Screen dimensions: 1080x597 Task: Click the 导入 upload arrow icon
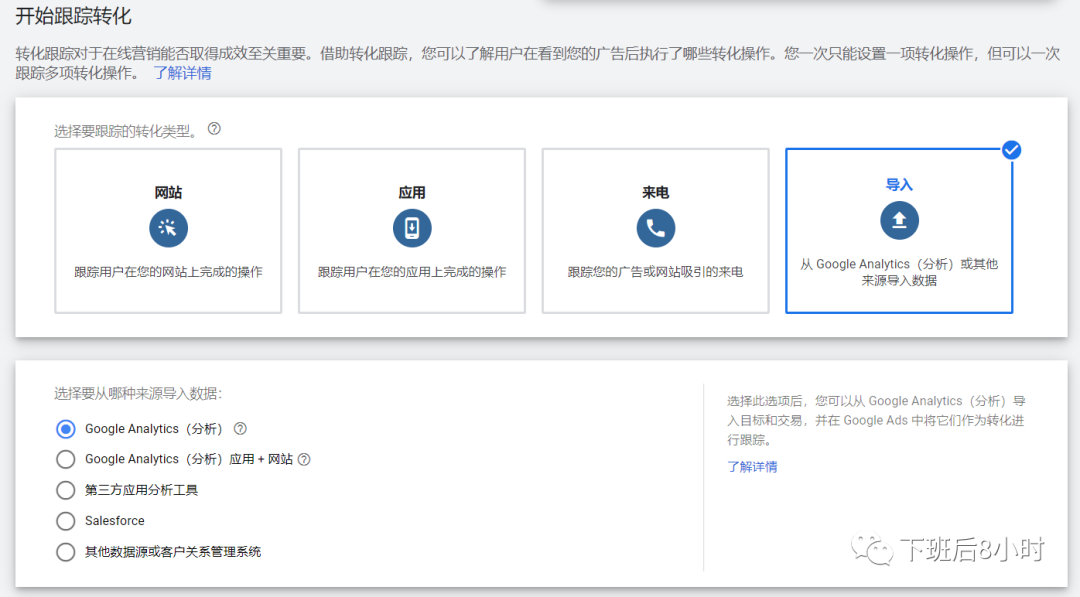[899, 220]
